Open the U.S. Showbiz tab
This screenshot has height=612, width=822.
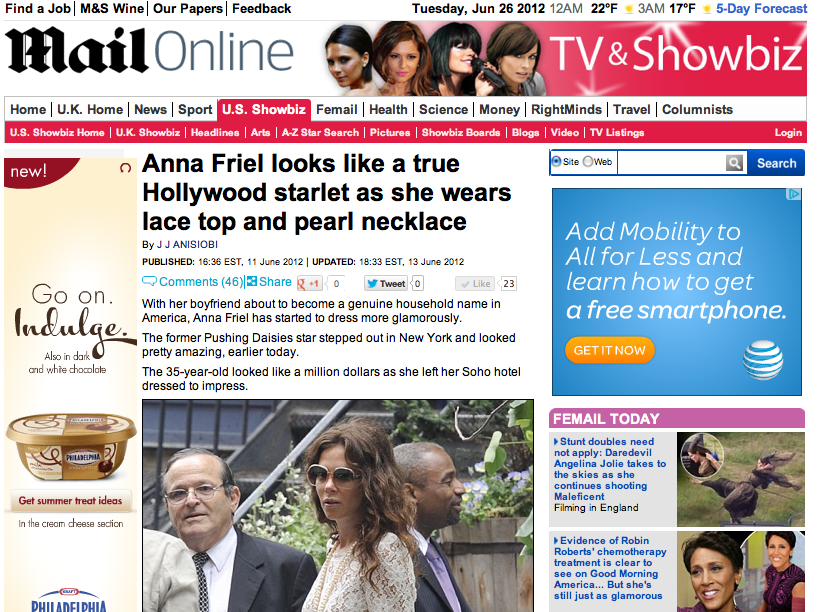click(264, 110)
